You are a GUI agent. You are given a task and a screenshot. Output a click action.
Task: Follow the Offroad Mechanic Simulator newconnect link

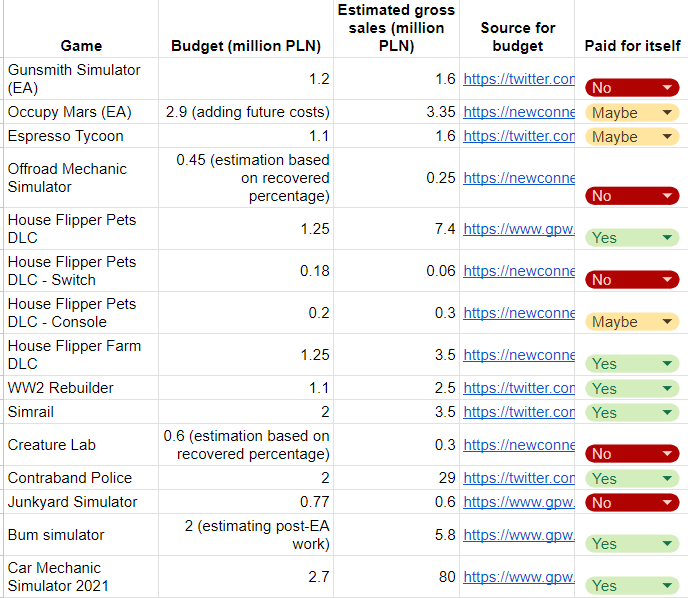[519, 178]
